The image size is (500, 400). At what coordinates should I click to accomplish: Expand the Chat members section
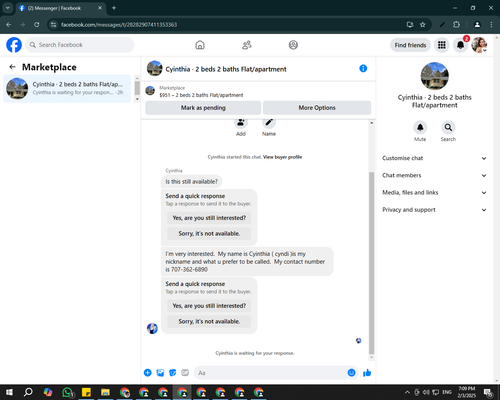click(x=434, y=175)
